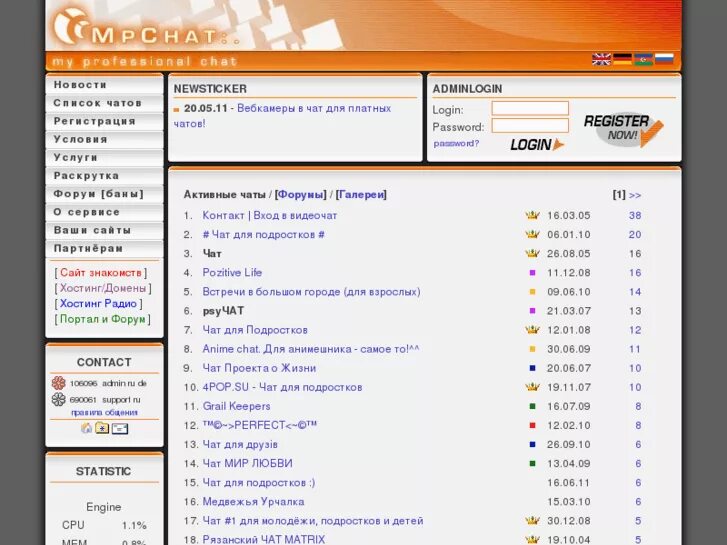
Task: Click crown icon in the 30.12.08 row
Action: 532,520
